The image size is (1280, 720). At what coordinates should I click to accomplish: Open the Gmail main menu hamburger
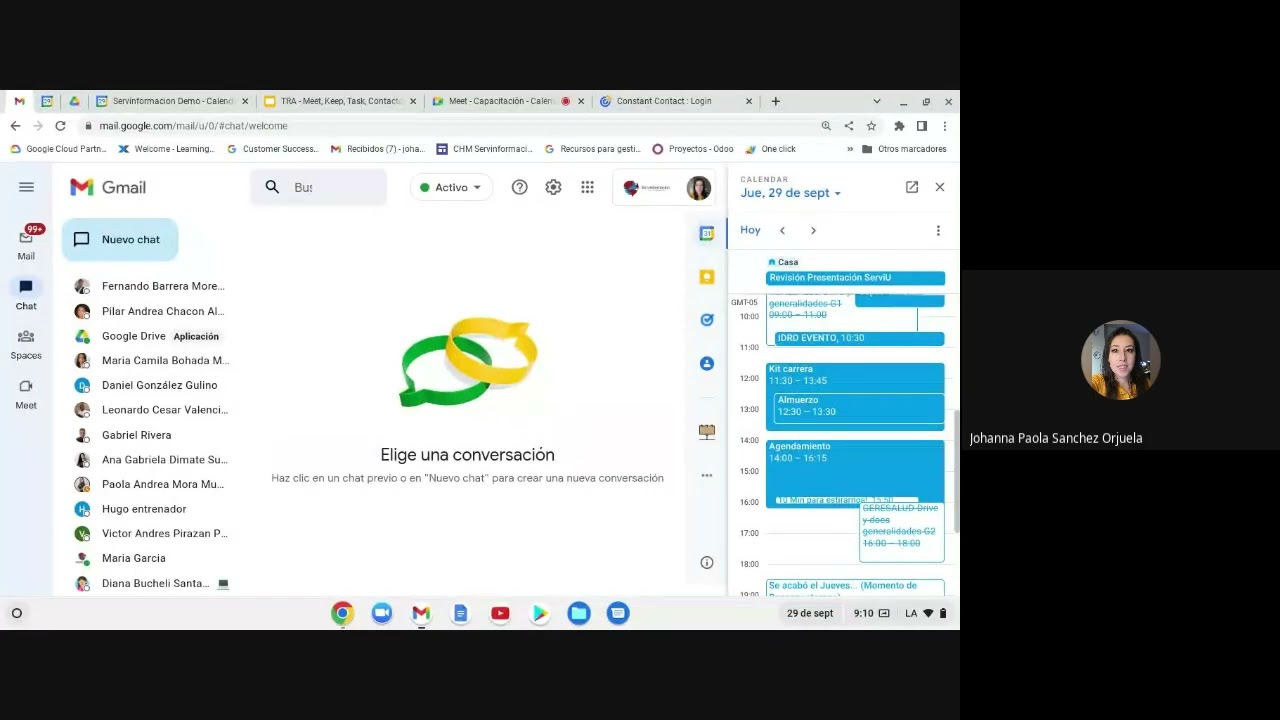pyautogui.click(x=26, y=187)
